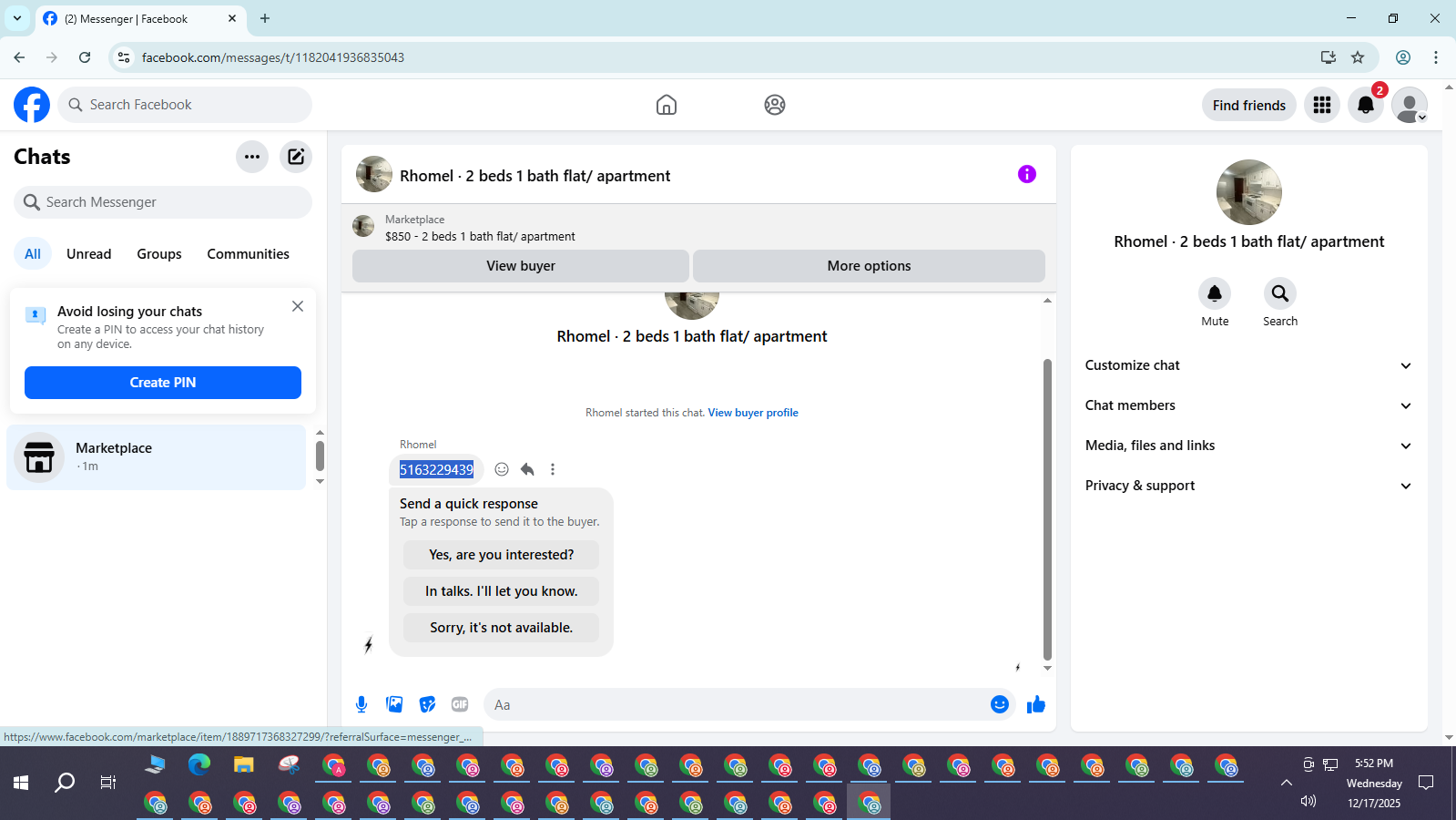Click the chat list scrollbar thumb
Image resolution: width=1456 pixels, height=820 pixels.
click(320, 456)
